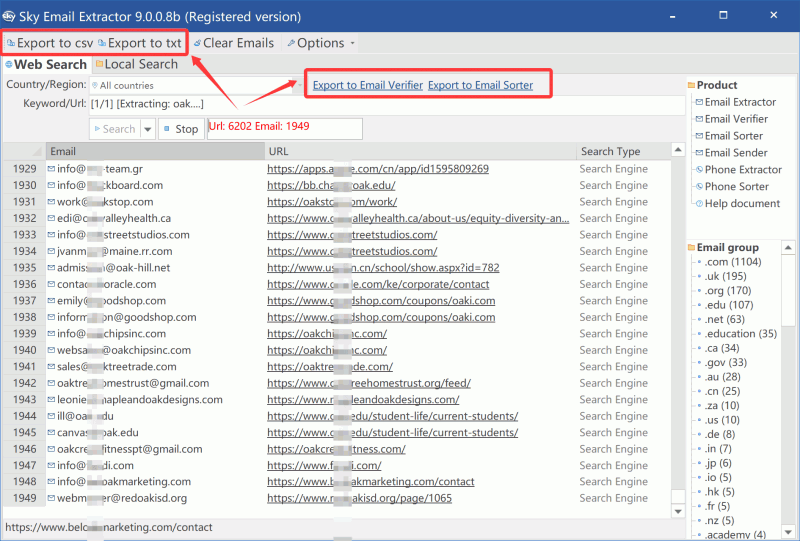Click Clear Emails in toolbar
The image size is (800, 541).
point(234,43)
